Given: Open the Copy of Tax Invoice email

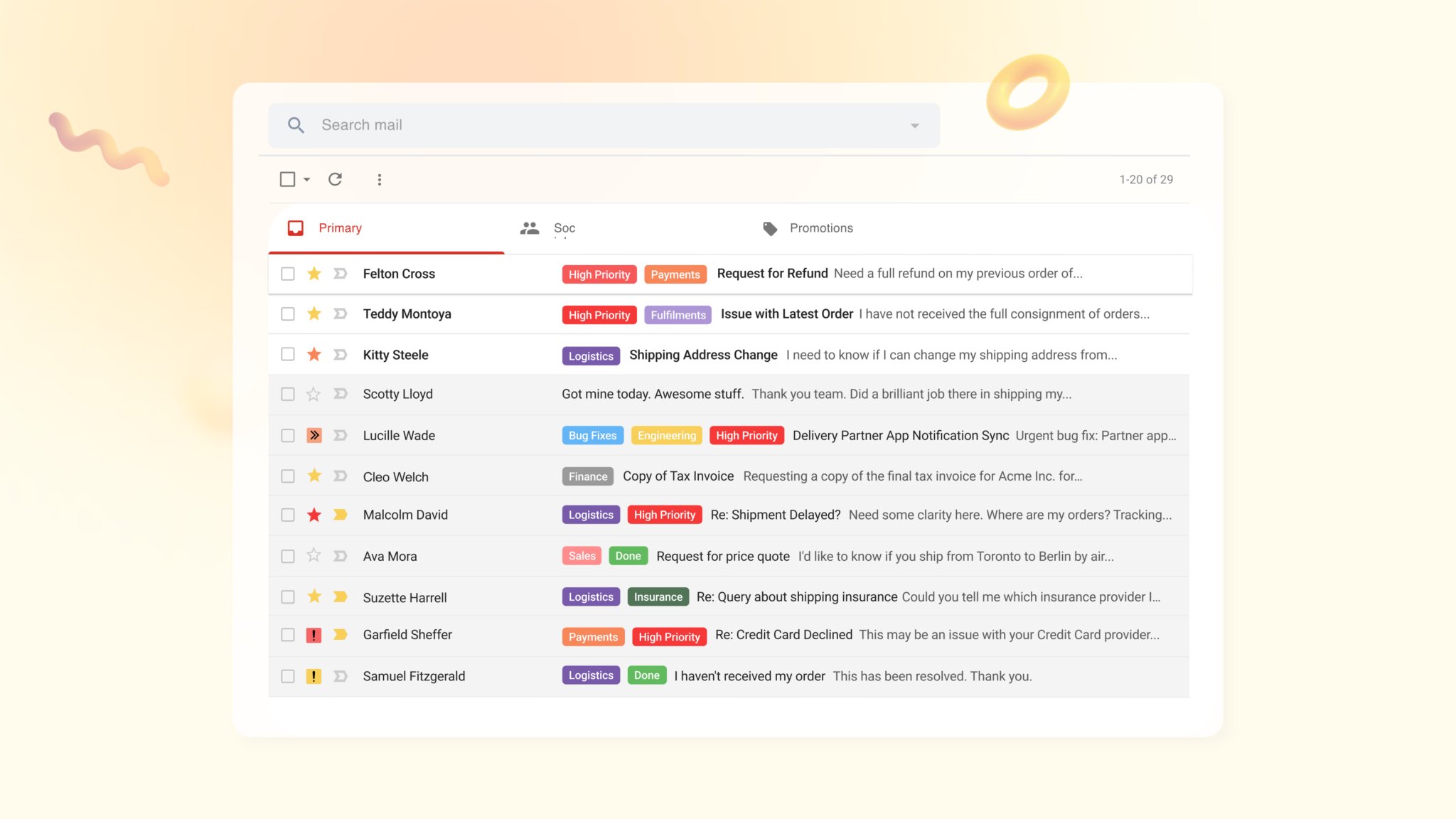Looking at the screenshot, I should click(678, 476).
